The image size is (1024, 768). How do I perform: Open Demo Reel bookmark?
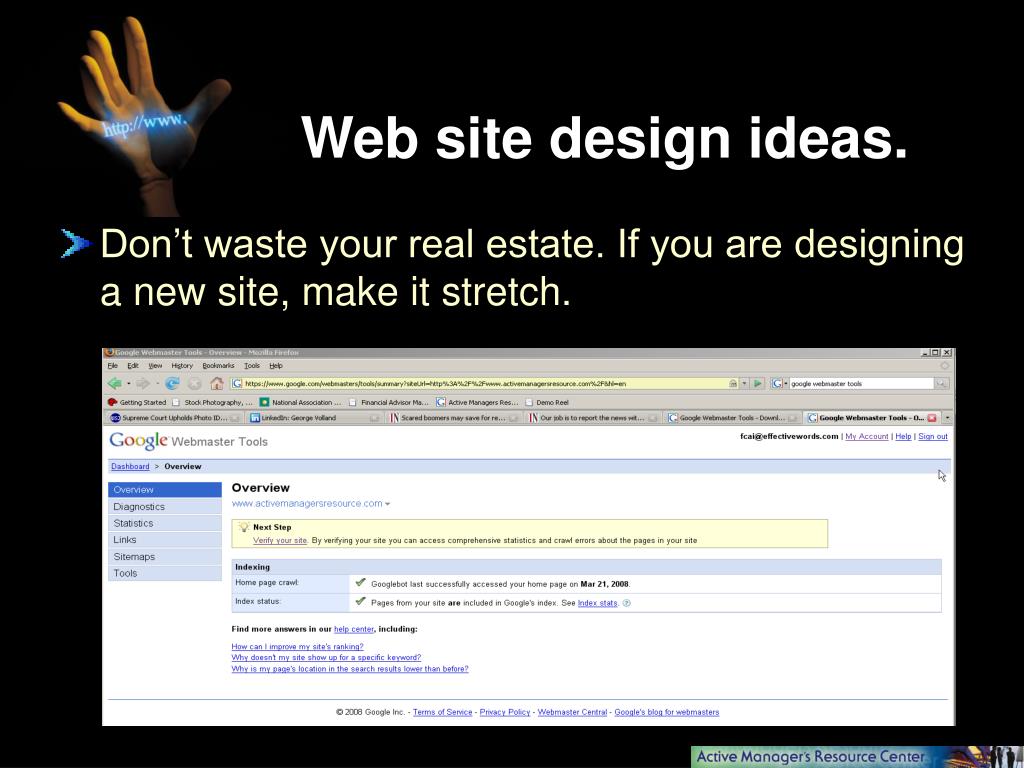pyautogui.click(x=547, y=402)
